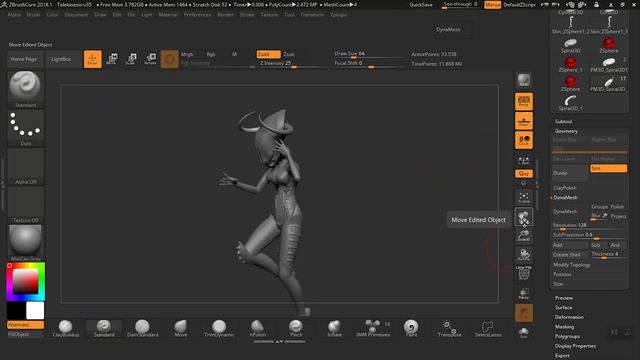This screenshot has width=640, height=360.
Task: Choose the Transpose brush
Action: point(449,329)
